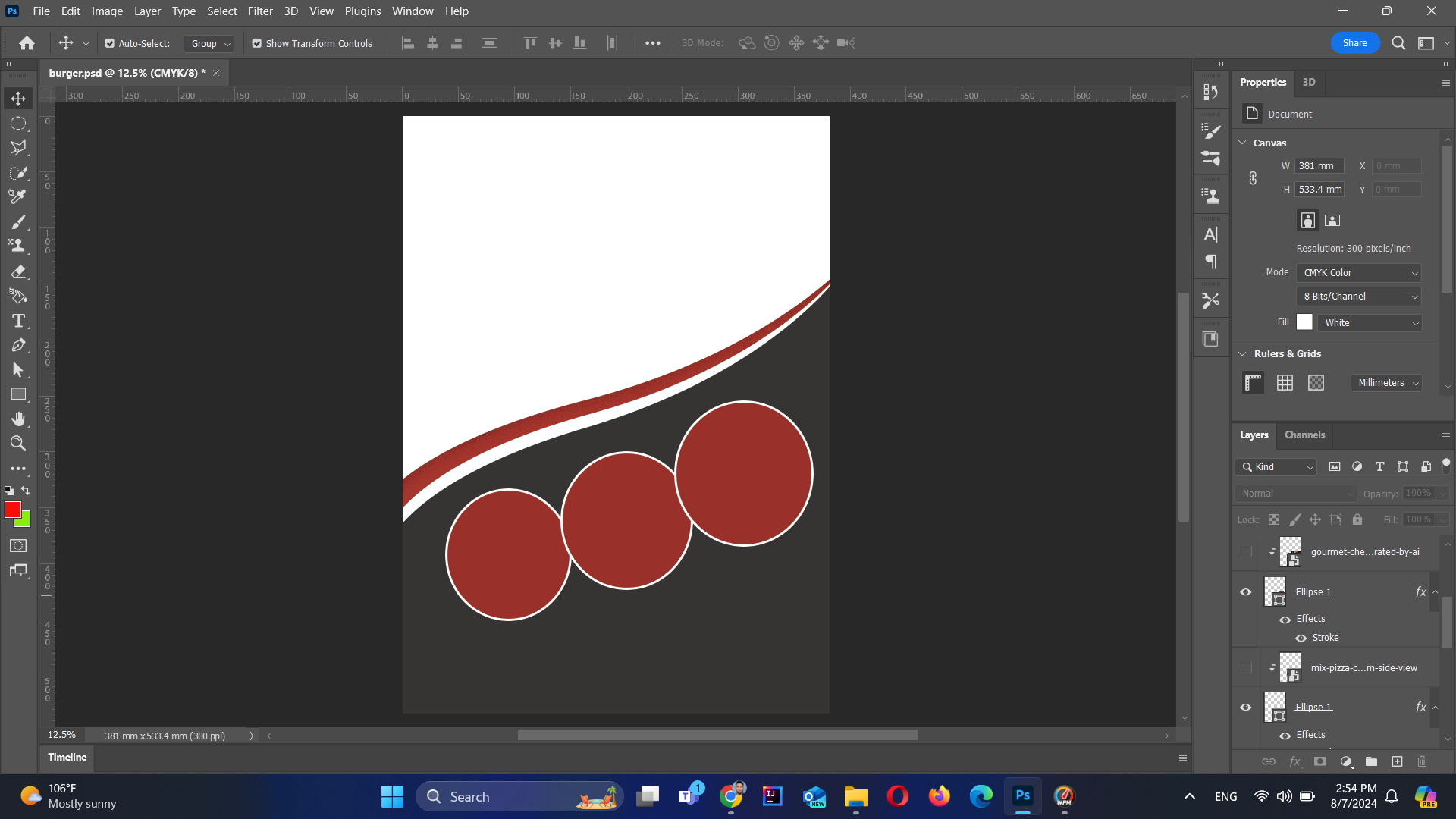
Task: Close the burger.psd document tab
Action: tap(216, 73)
